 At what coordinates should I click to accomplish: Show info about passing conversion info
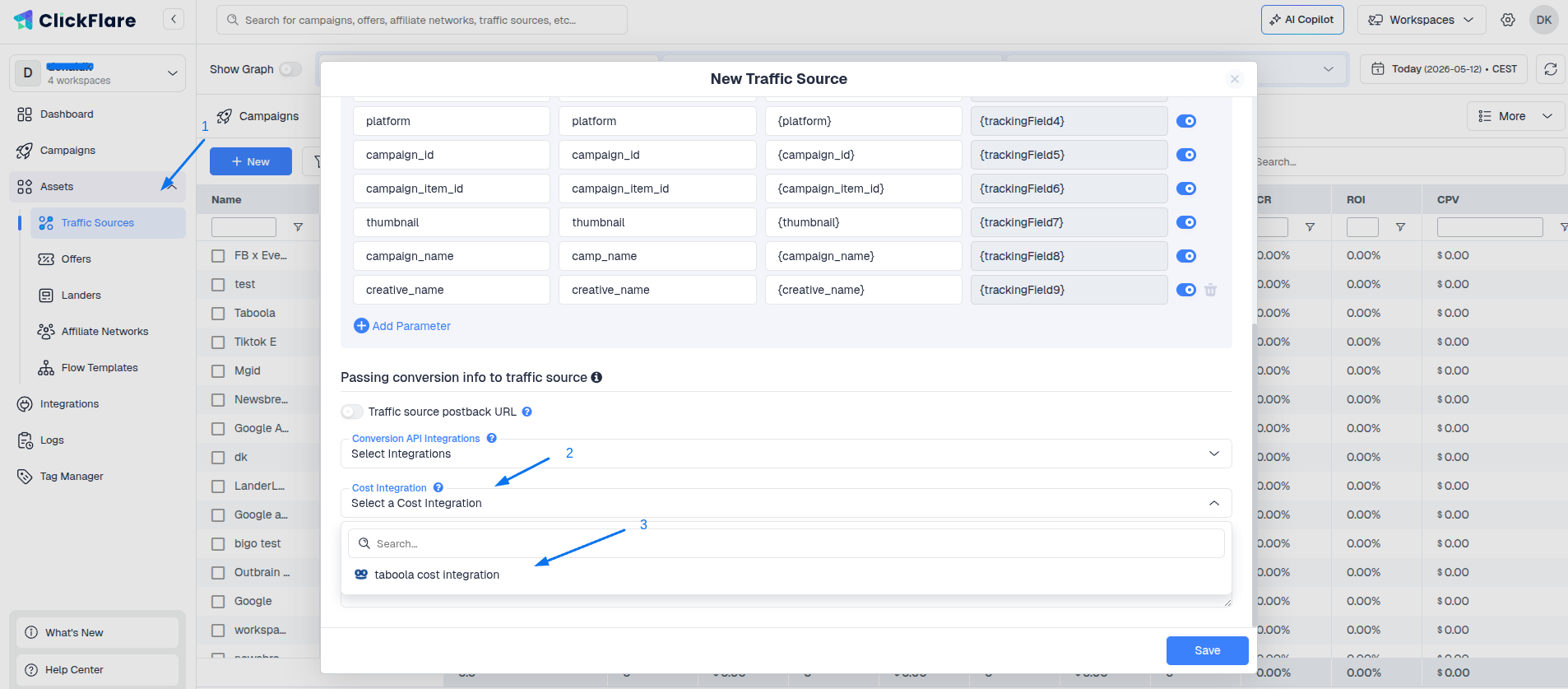596,377
